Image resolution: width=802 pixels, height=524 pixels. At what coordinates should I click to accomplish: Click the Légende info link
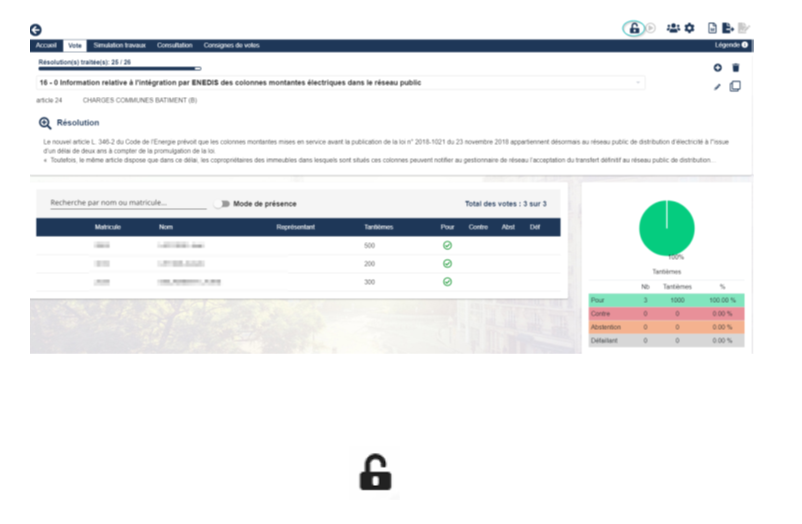(x=732, y=45)
